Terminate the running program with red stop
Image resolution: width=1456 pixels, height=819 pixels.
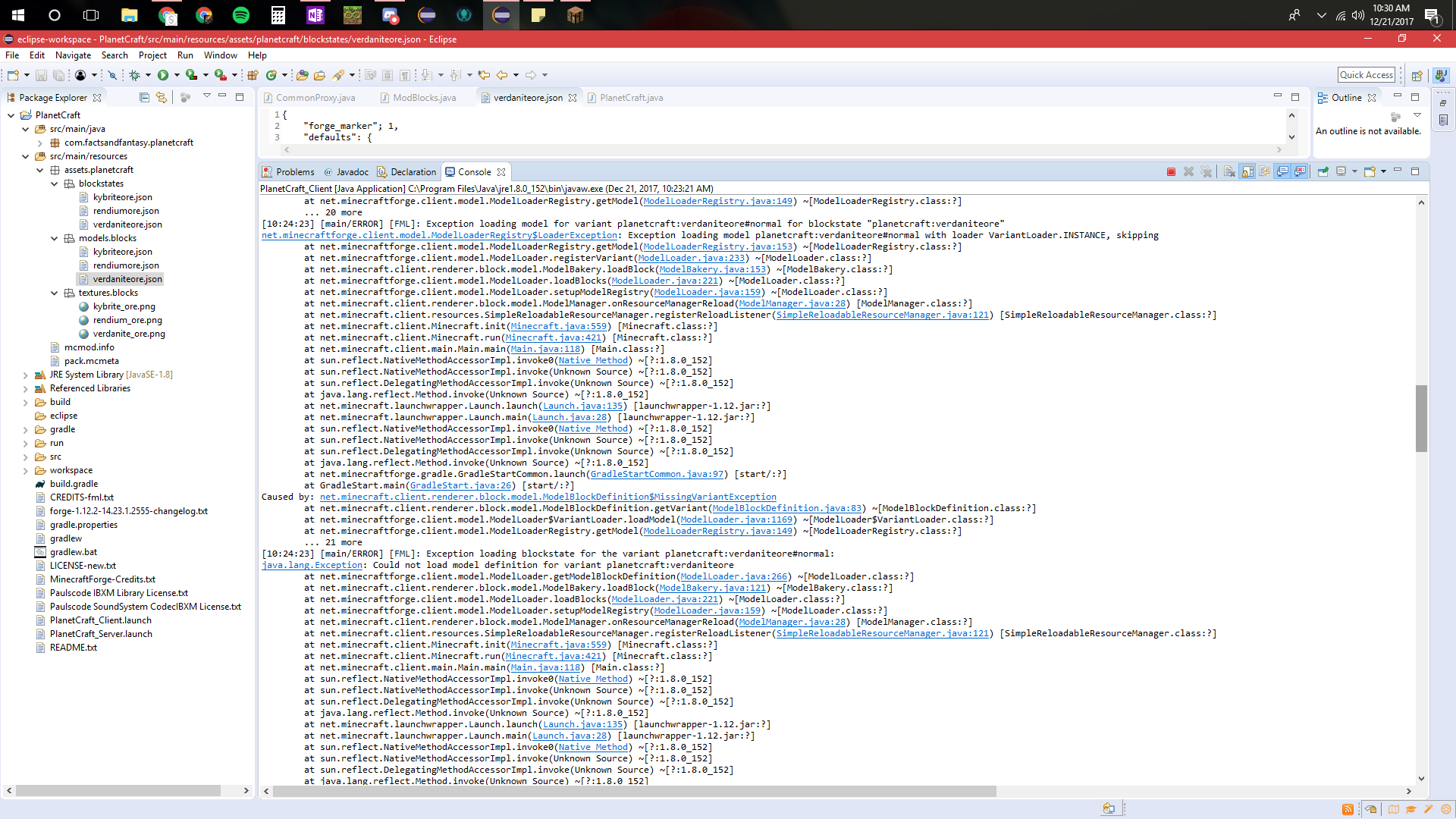coord(1171,172)
